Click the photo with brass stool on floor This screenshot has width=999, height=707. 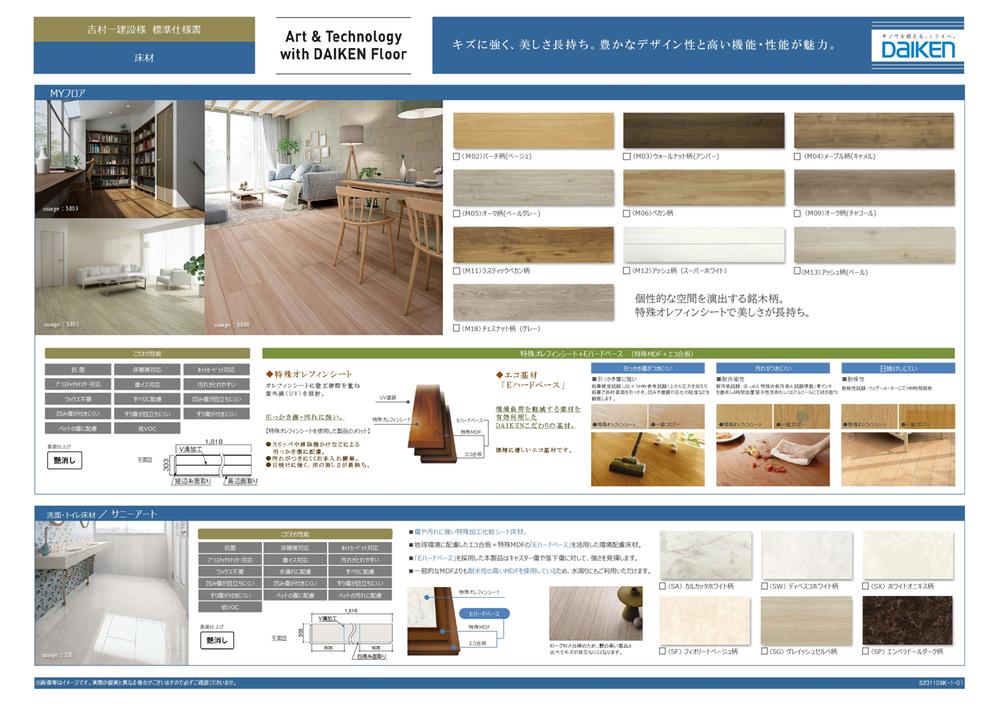coord(596,614)
